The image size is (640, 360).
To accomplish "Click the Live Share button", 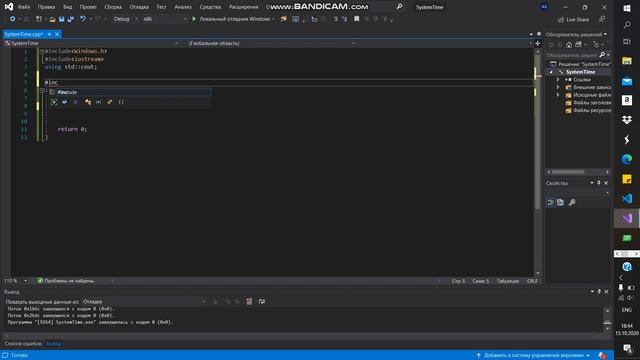I will [573, 20].
